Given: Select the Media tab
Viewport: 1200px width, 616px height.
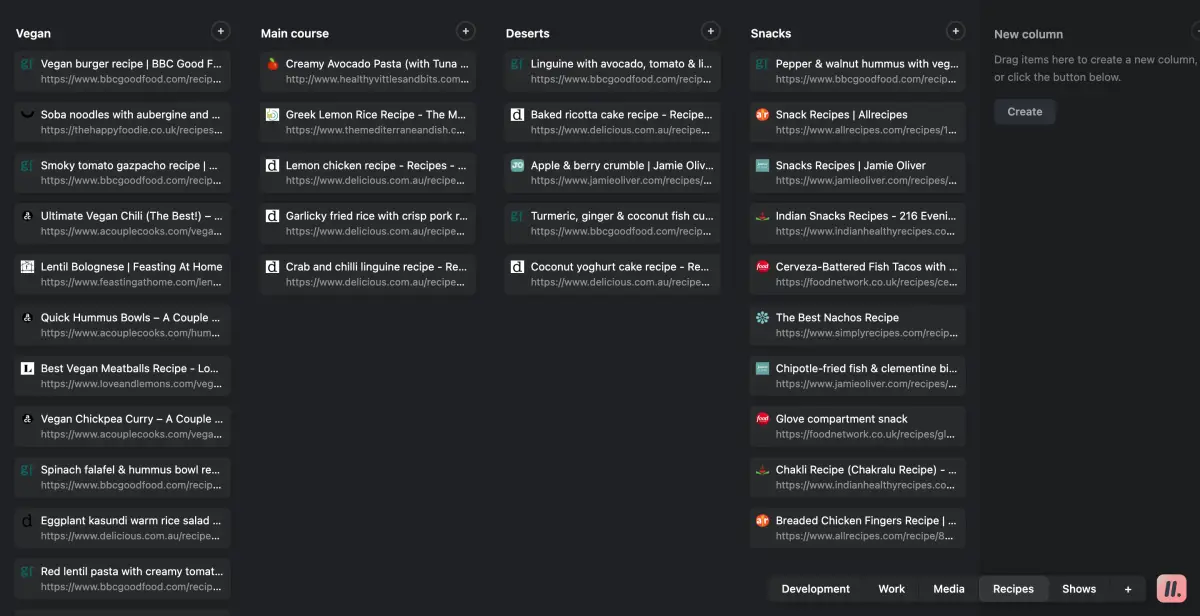Looking at the screenshot, I should click(x=948, y=589).
